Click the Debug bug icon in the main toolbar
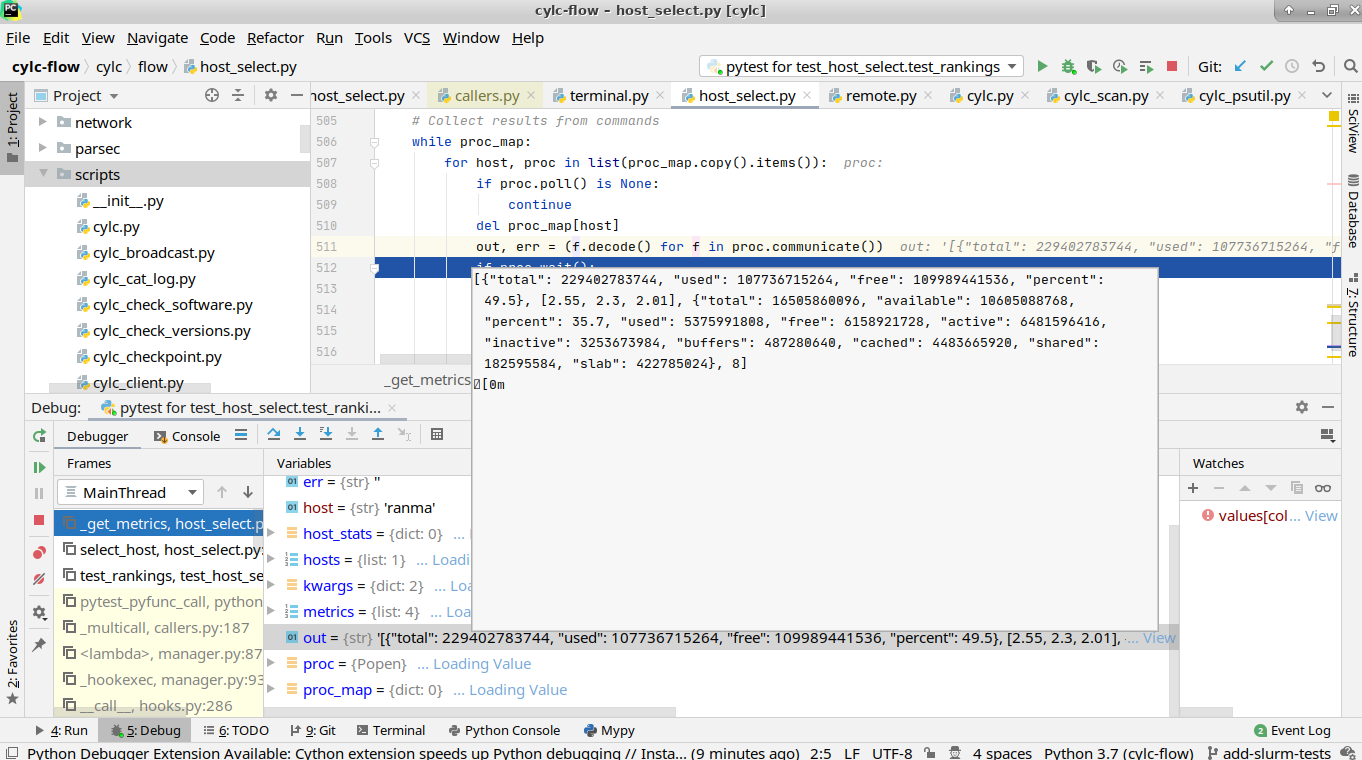Viewport: 1362px width, 760px height. [1068, 66]
